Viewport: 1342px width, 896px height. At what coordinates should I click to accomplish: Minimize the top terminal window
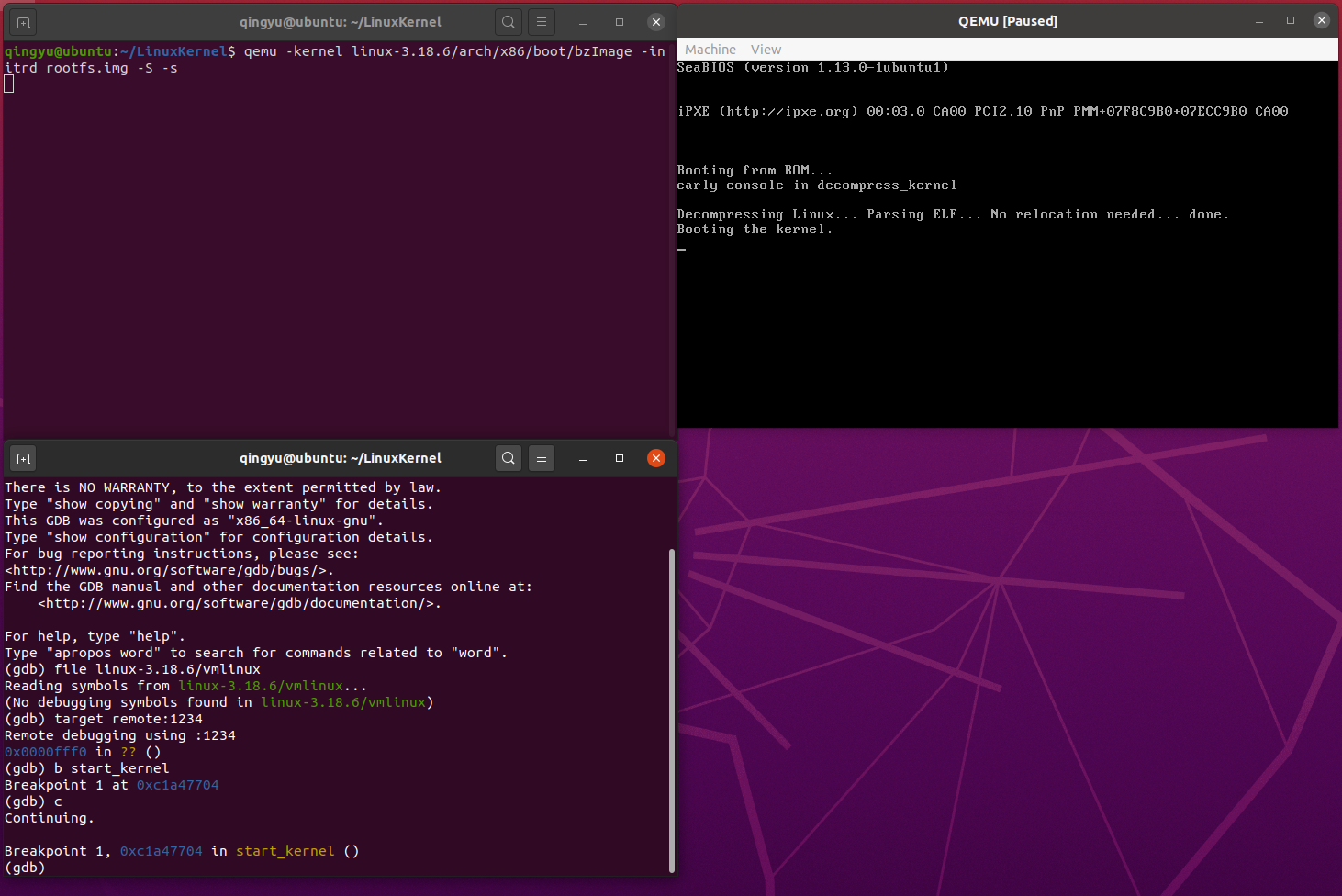point(583,22)
